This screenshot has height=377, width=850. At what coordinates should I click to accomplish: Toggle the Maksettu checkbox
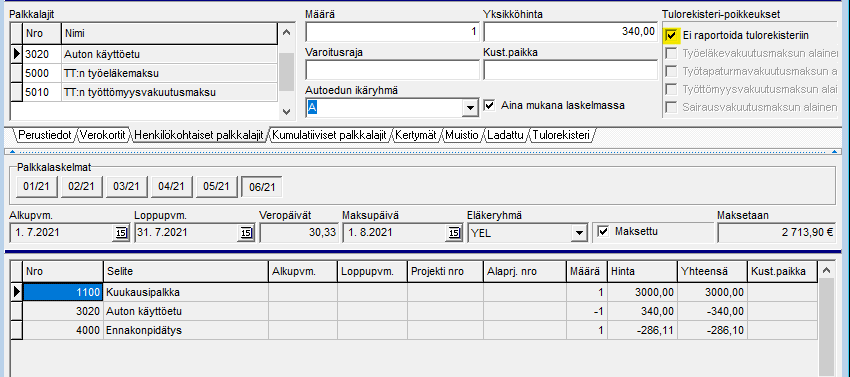point(603,232)
